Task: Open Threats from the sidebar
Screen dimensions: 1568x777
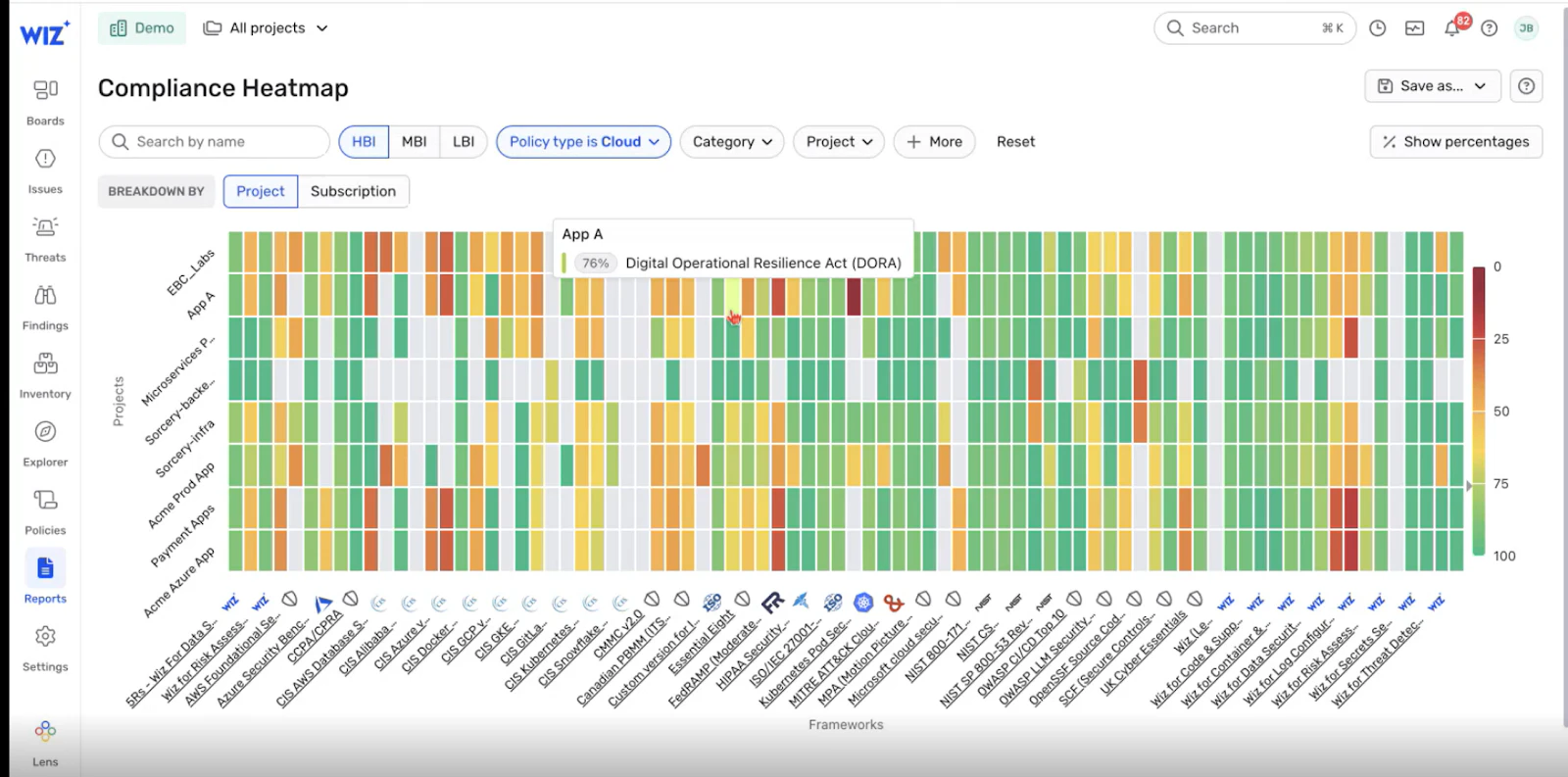Action: click(x=45, y=239)
